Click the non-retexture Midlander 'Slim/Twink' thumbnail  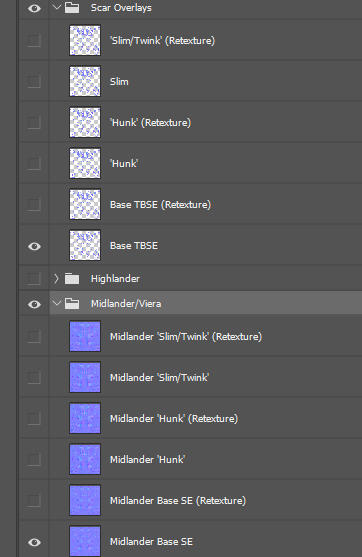click(x=85, y=377)
